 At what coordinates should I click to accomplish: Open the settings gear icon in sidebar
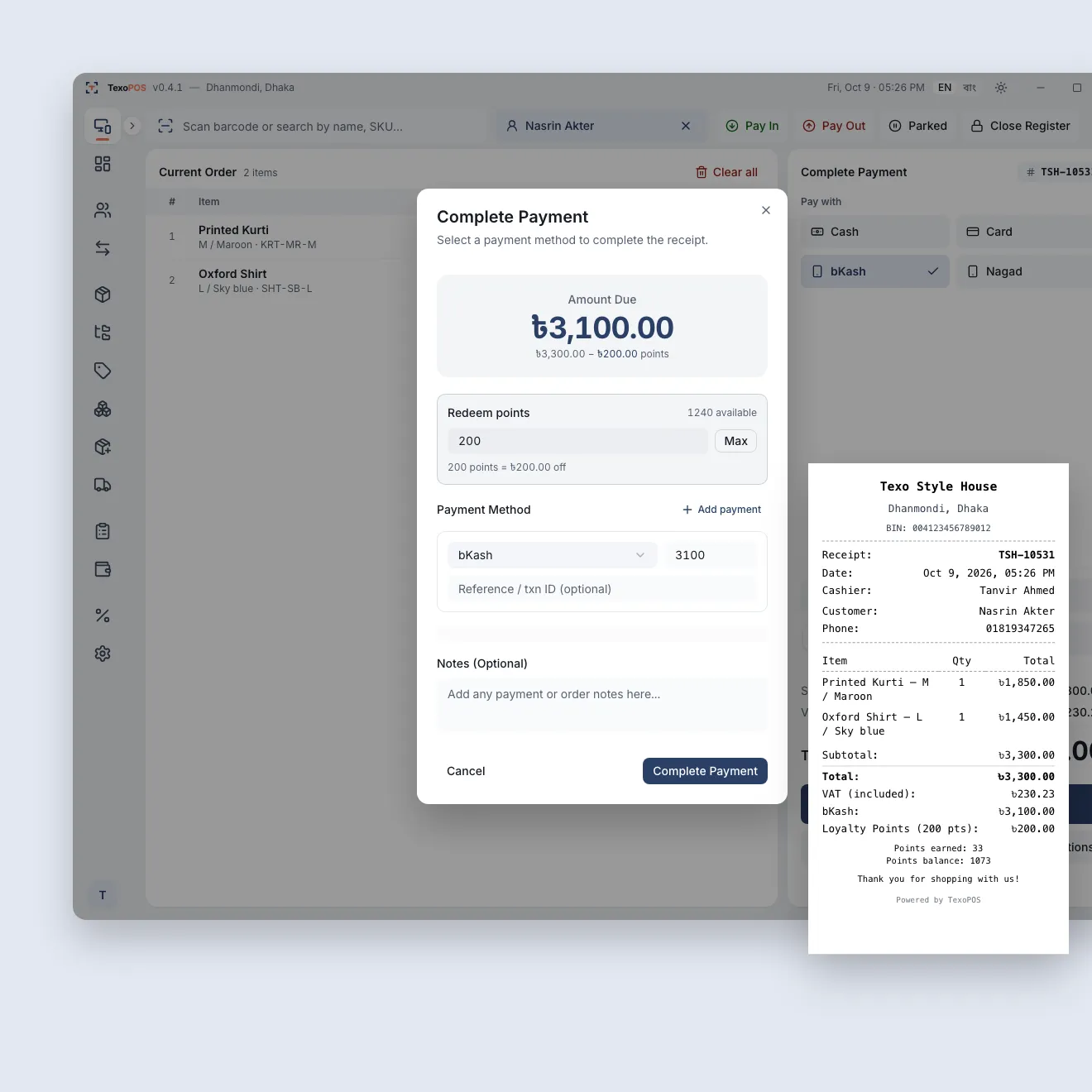click(103, 654)
